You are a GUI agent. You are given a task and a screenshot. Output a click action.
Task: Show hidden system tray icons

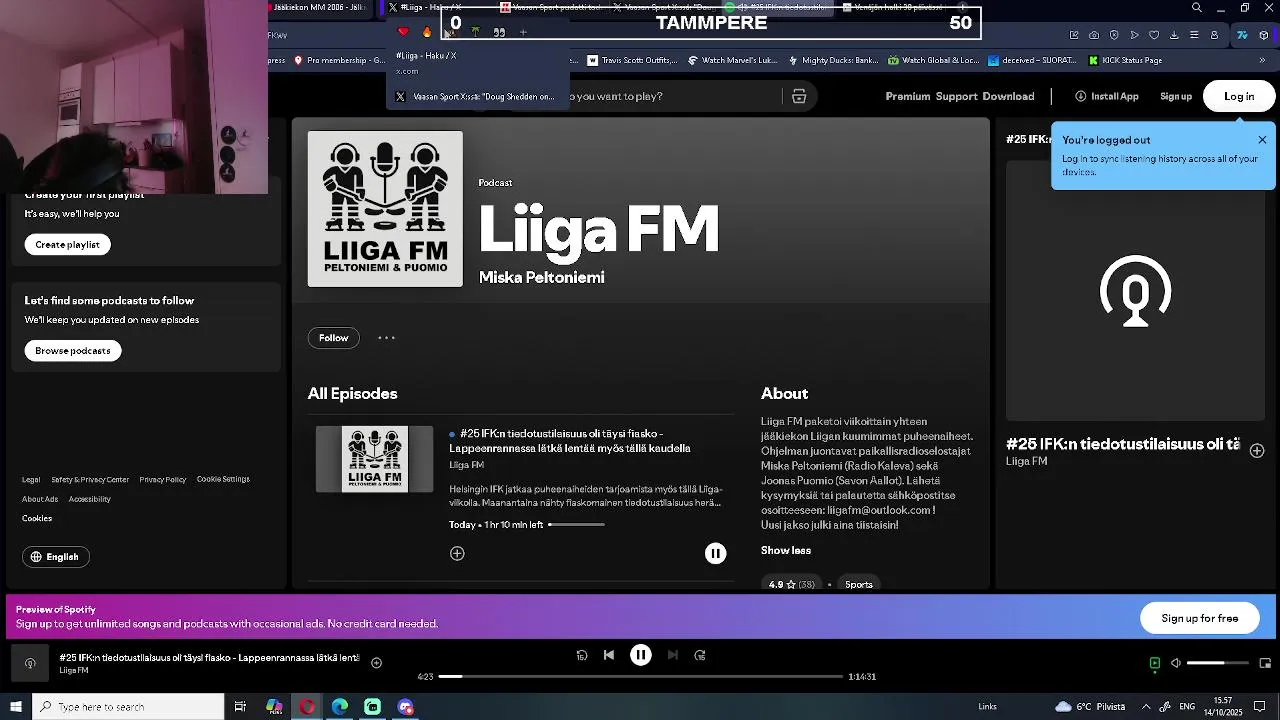1146,707
